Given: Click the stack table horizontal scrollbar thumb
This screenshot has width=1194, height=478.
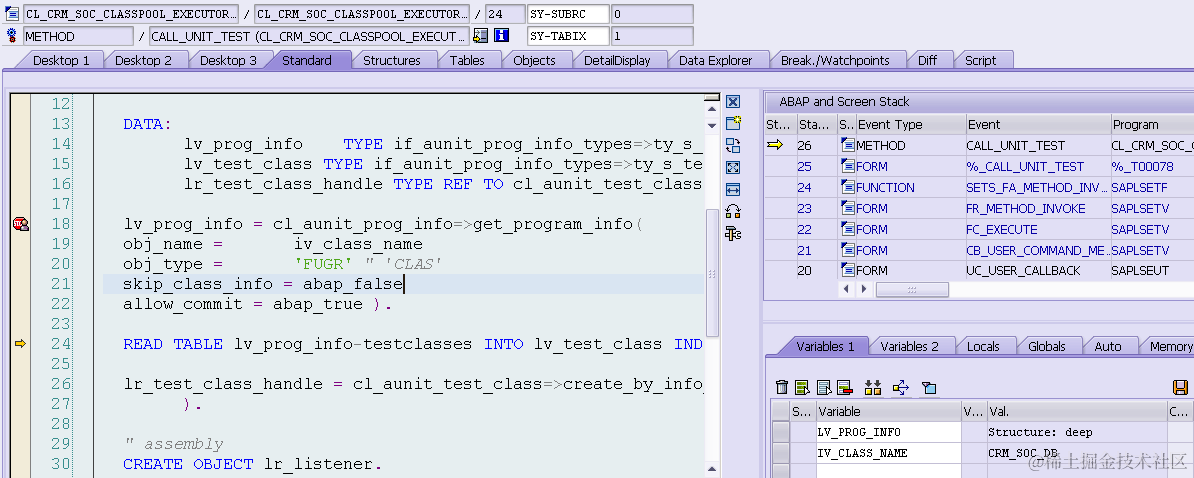Looking at the screenshot, I should [911, 289].
